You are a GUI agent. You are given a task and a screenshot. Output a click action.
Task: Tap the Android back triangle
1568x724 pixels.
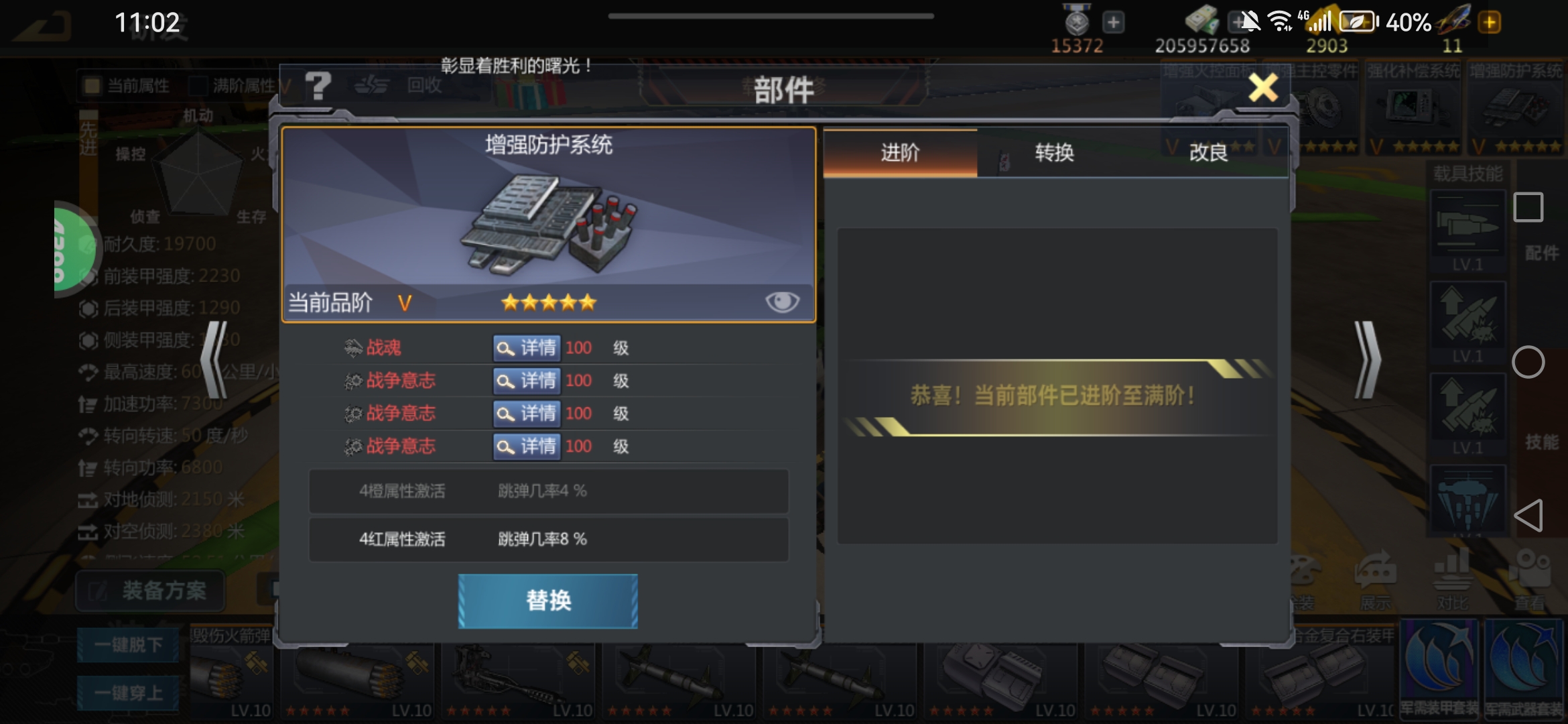point(1528,516)
